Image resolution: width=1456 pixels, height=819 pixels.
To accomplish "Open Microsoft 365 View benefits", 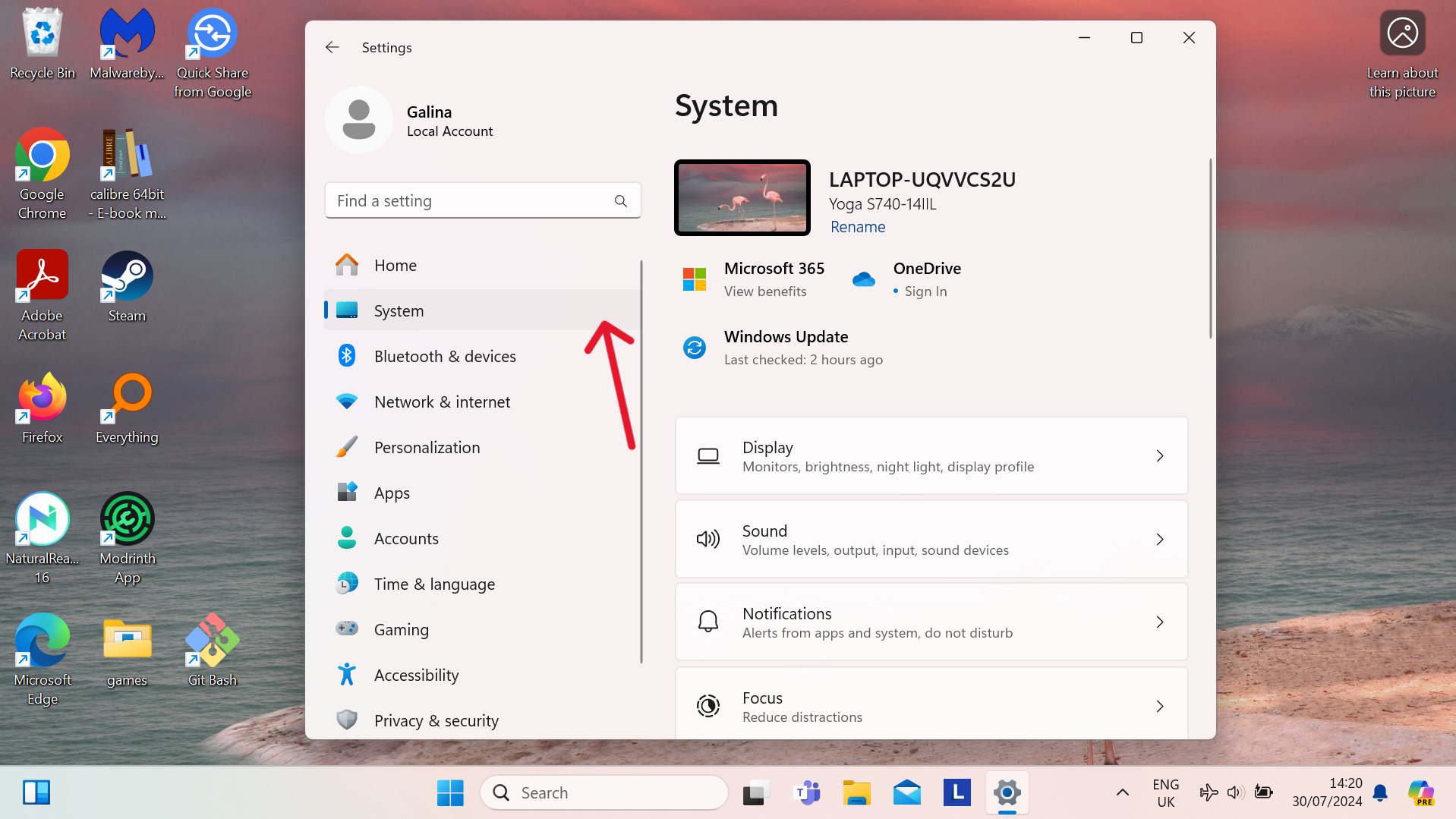I will [x=753, y=279].
